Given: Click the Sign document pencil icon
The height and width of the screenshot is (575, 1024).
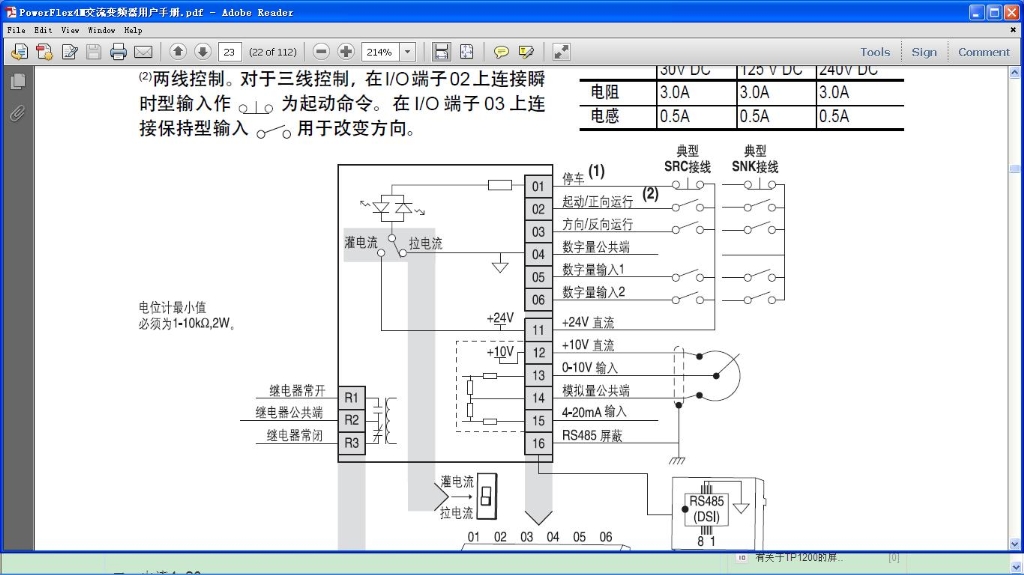Looking at the screenshot, I should [x=69, y=52].
